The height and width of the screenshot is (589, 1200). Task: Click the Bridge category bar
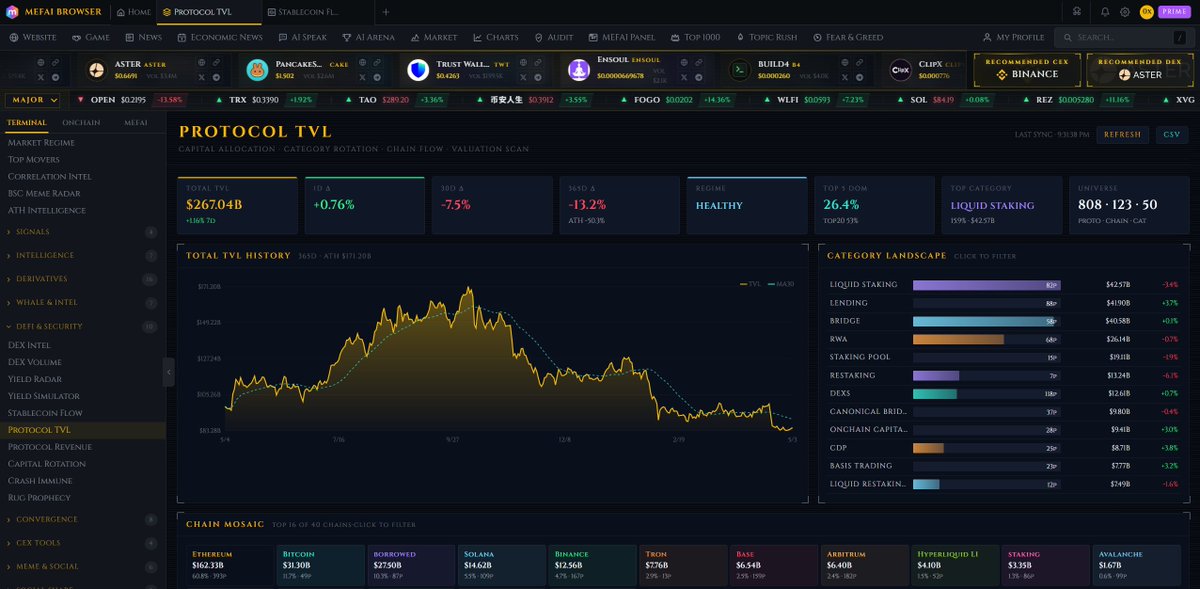986,321
